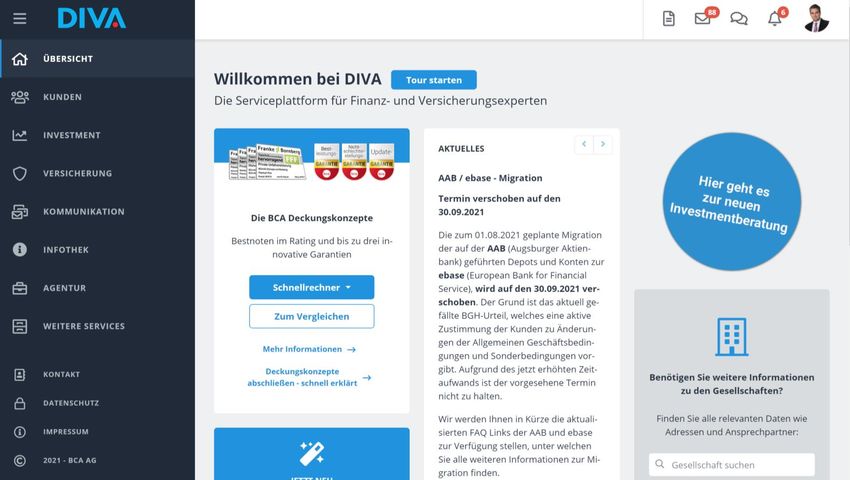Open the round Investmentberatung banner

(731, 202)
